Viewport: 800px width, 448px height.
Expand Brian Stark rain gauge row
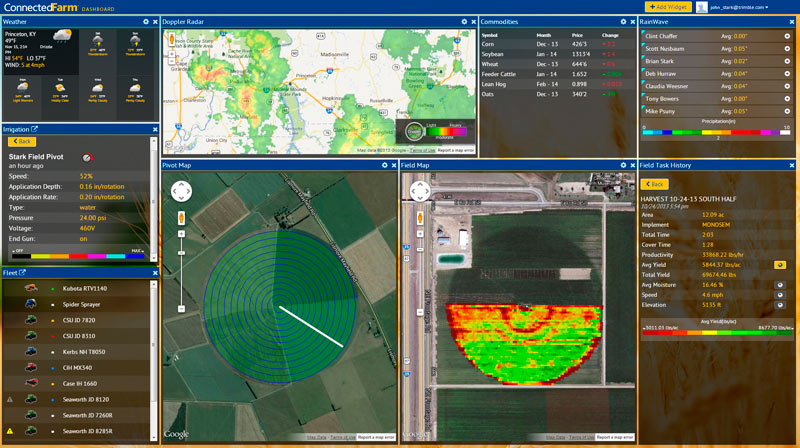[x=787, y=61]
